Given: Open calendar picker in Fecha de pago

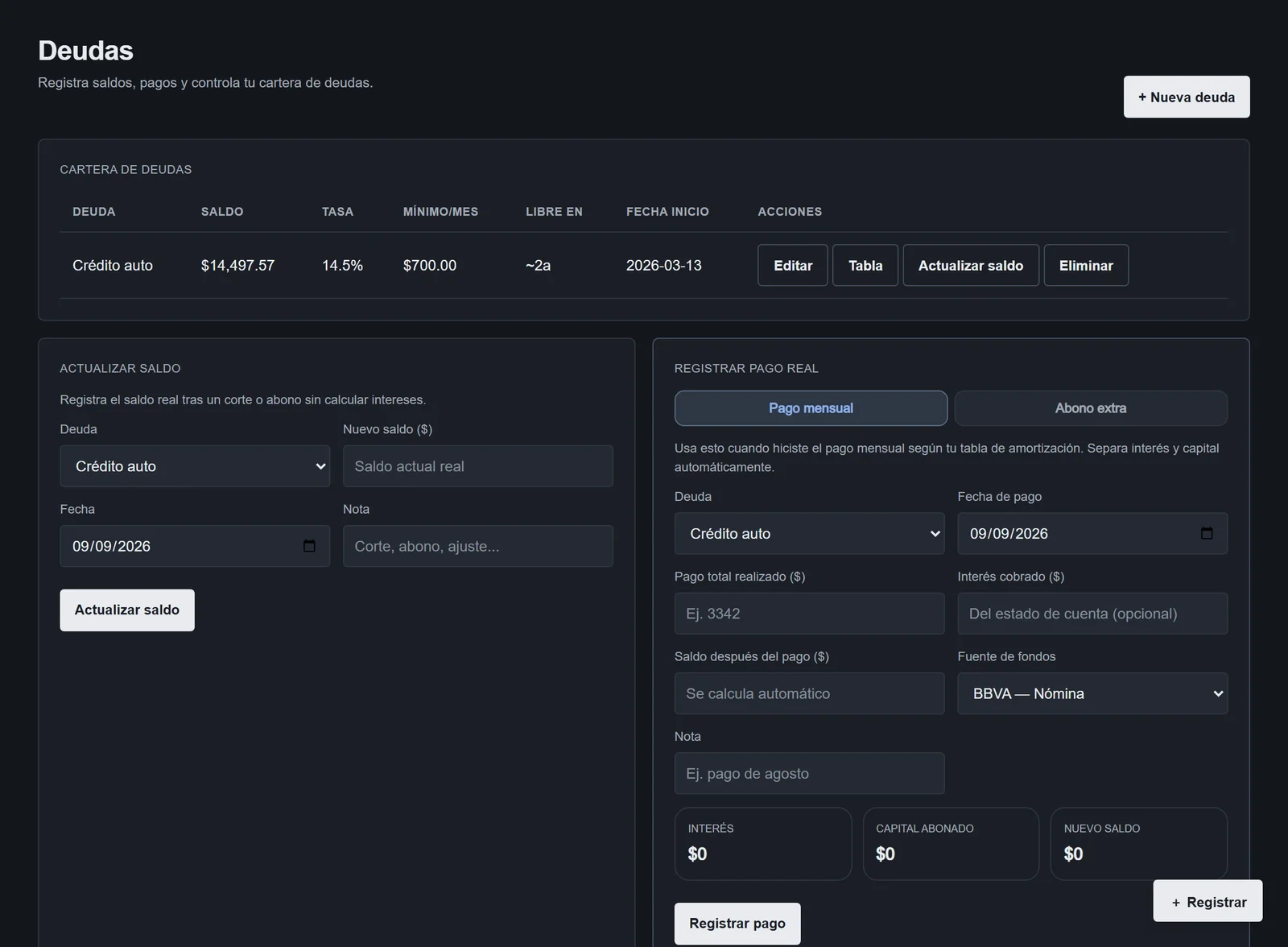Looking at the screenshot, I should pos(1207,533).
